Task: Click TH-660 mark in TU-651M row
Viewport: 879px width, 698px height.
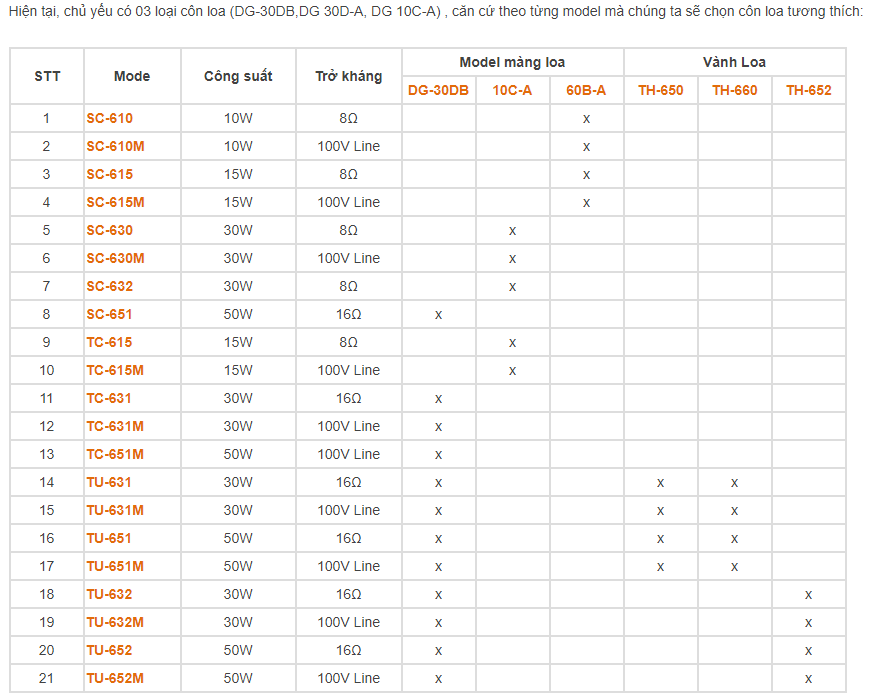Action: [x=734, y=567]
